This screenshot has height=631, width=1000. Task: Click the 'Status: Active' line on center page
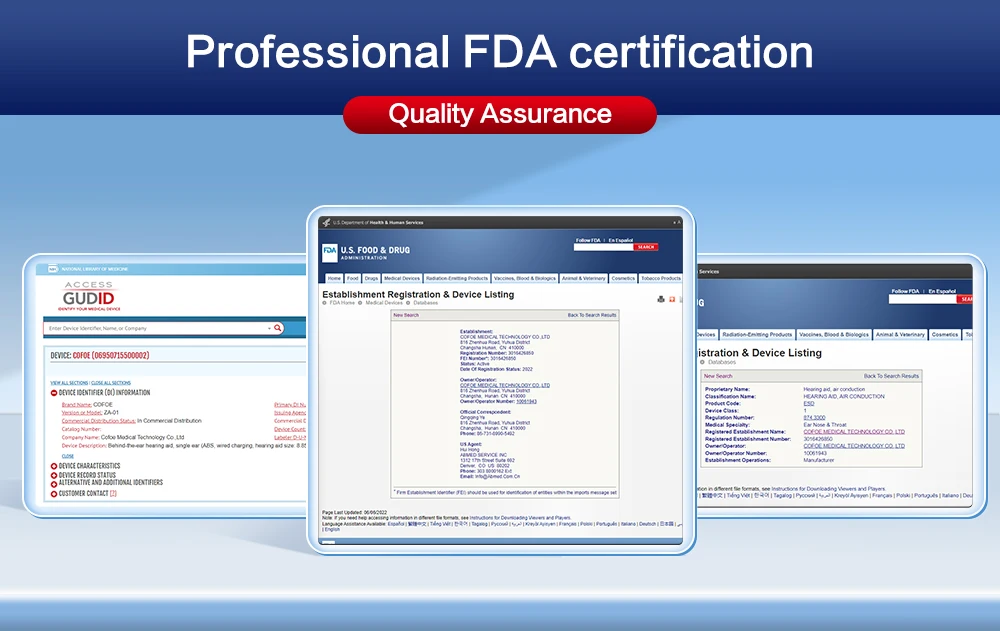474,364
